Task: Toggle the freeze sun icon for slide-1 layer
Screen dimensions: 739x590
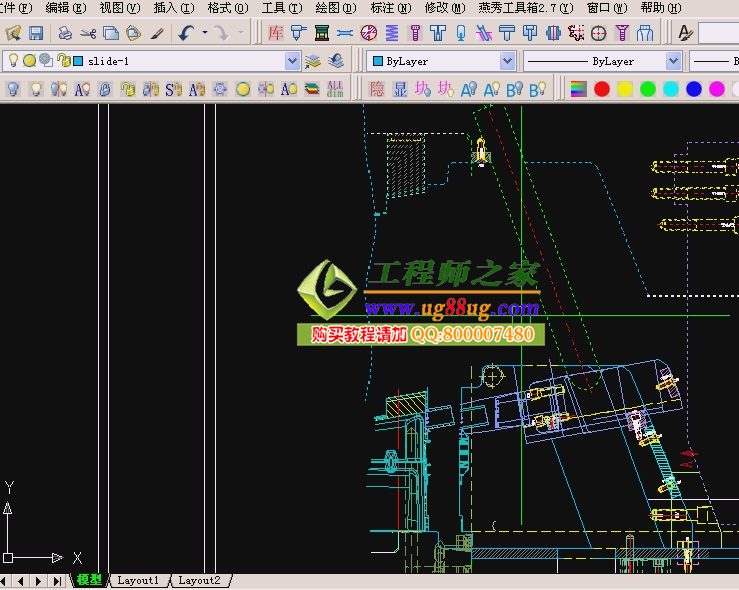Action: pos(30,61)
